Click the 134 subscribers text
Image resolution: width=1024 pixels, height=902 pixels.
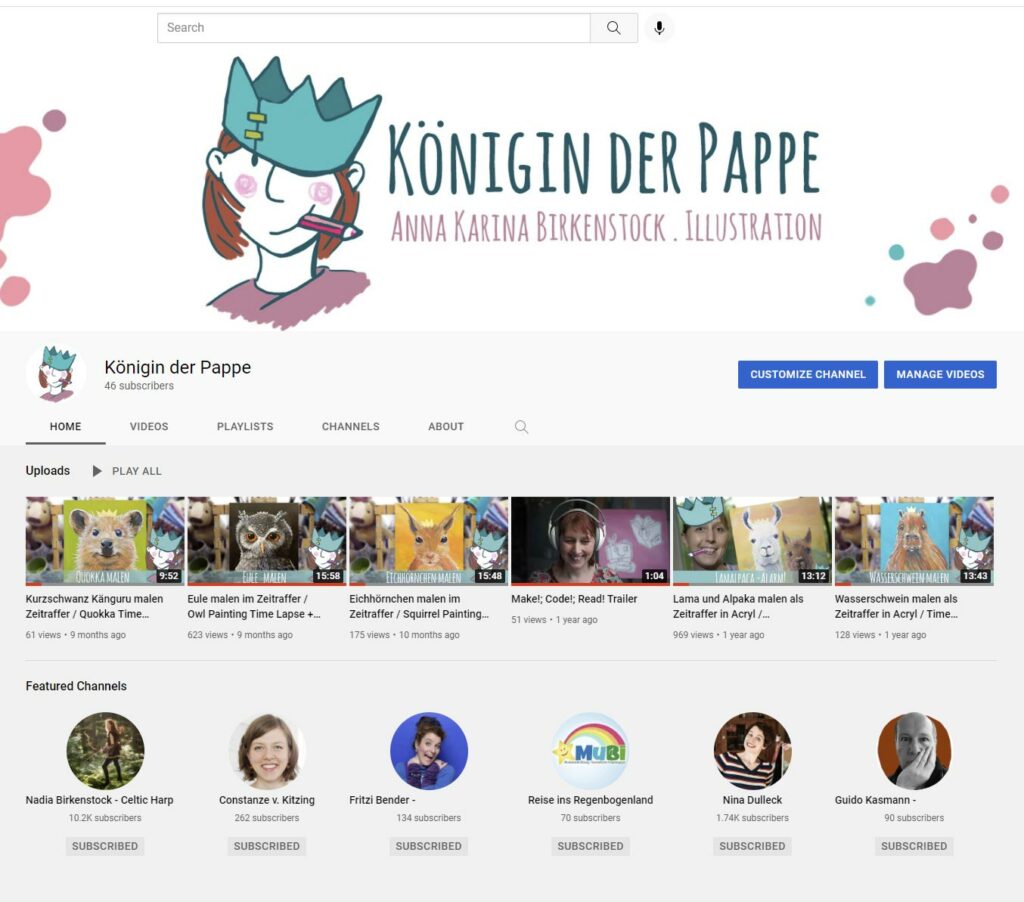pos(429,818)
